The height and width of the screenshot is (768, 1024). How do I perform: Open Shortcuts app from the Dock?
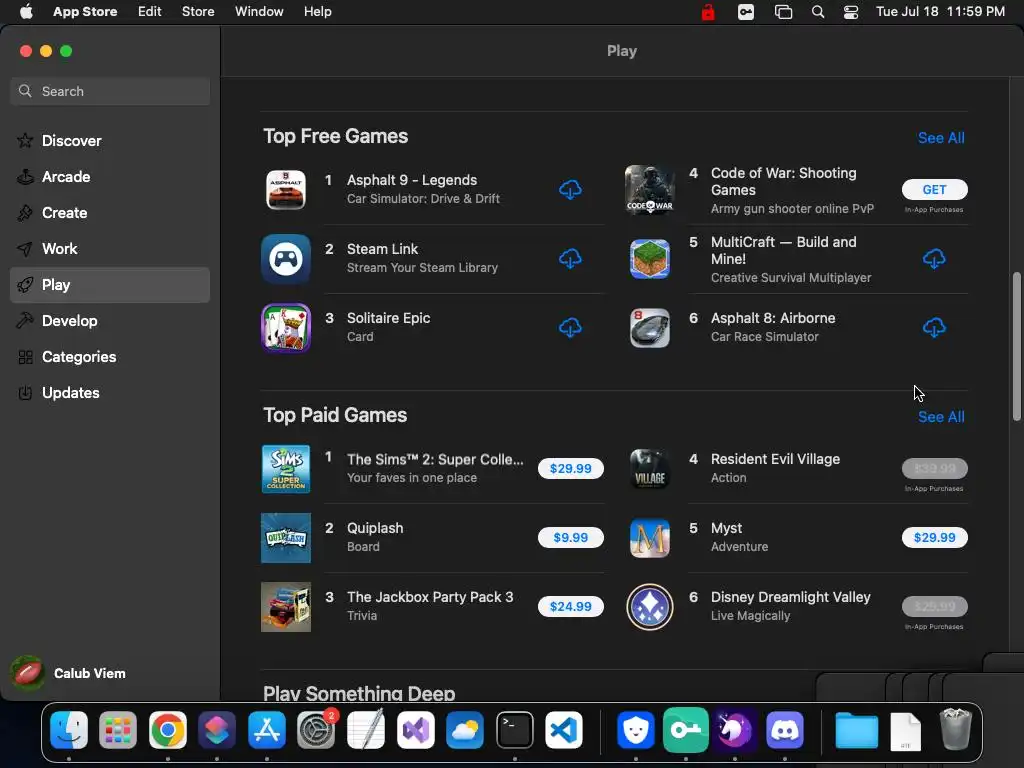pos(217,730)
